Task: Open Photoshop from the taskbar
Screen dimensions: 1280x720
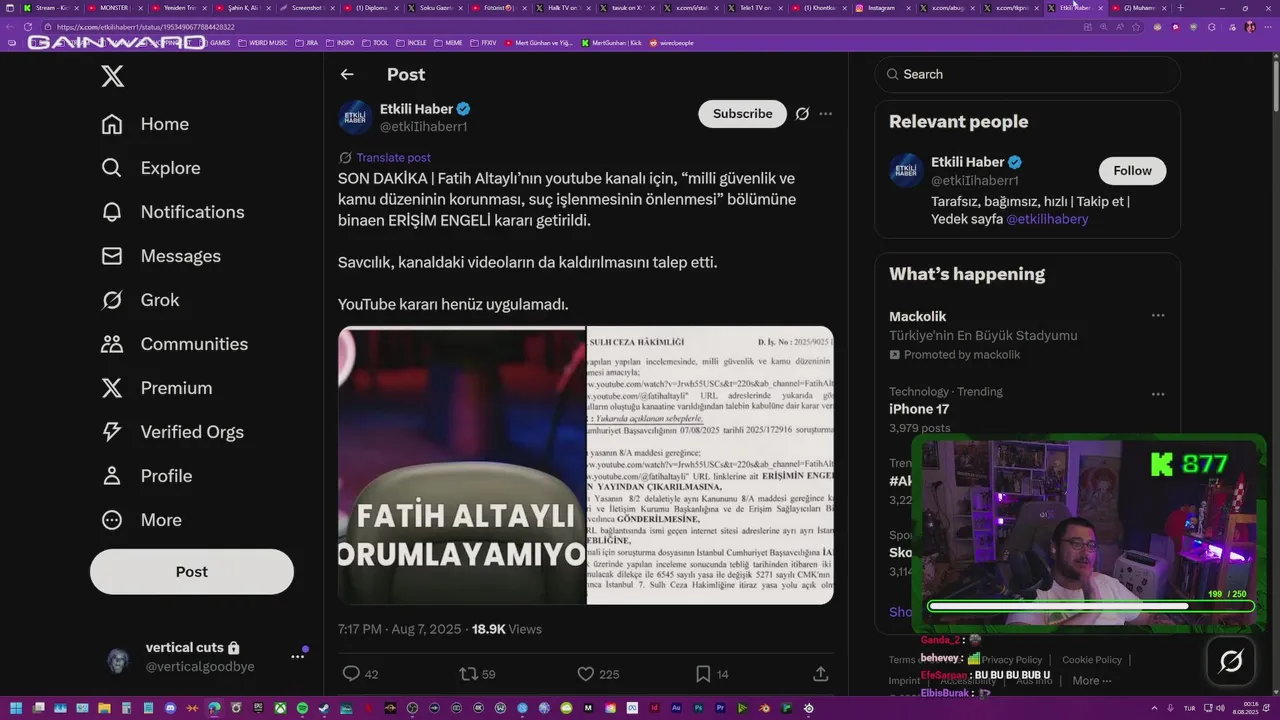Action: point(699,708)
